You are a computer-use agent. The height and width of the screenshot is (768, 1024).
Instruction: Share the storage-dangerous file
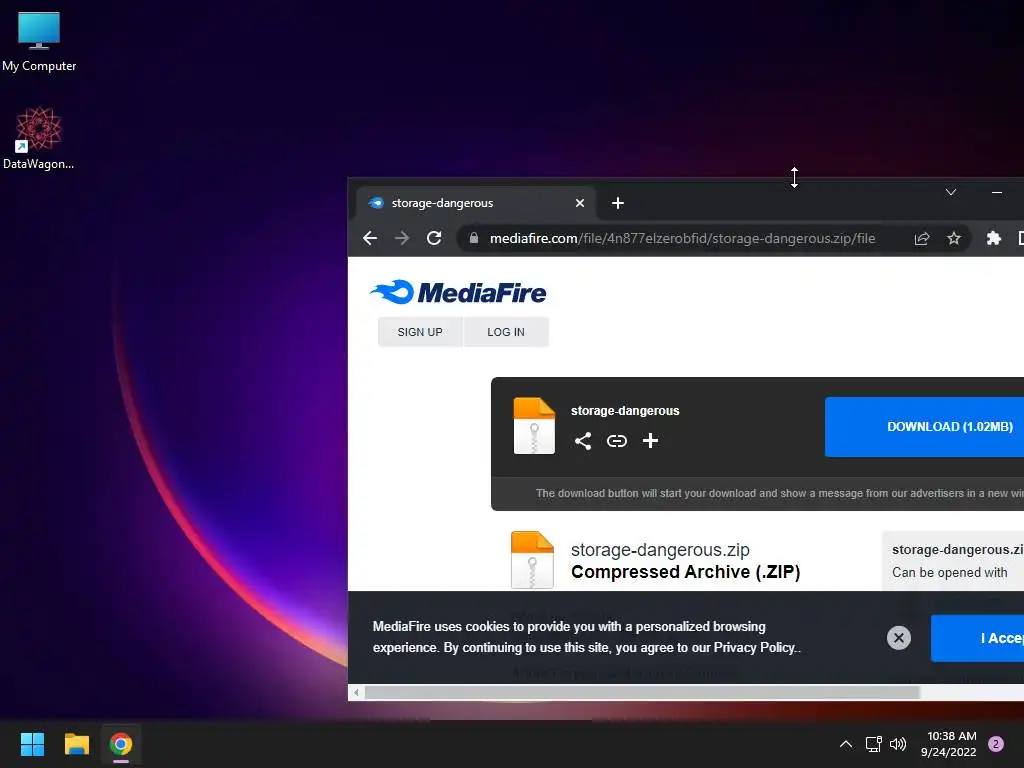click(x=583, y=441)
